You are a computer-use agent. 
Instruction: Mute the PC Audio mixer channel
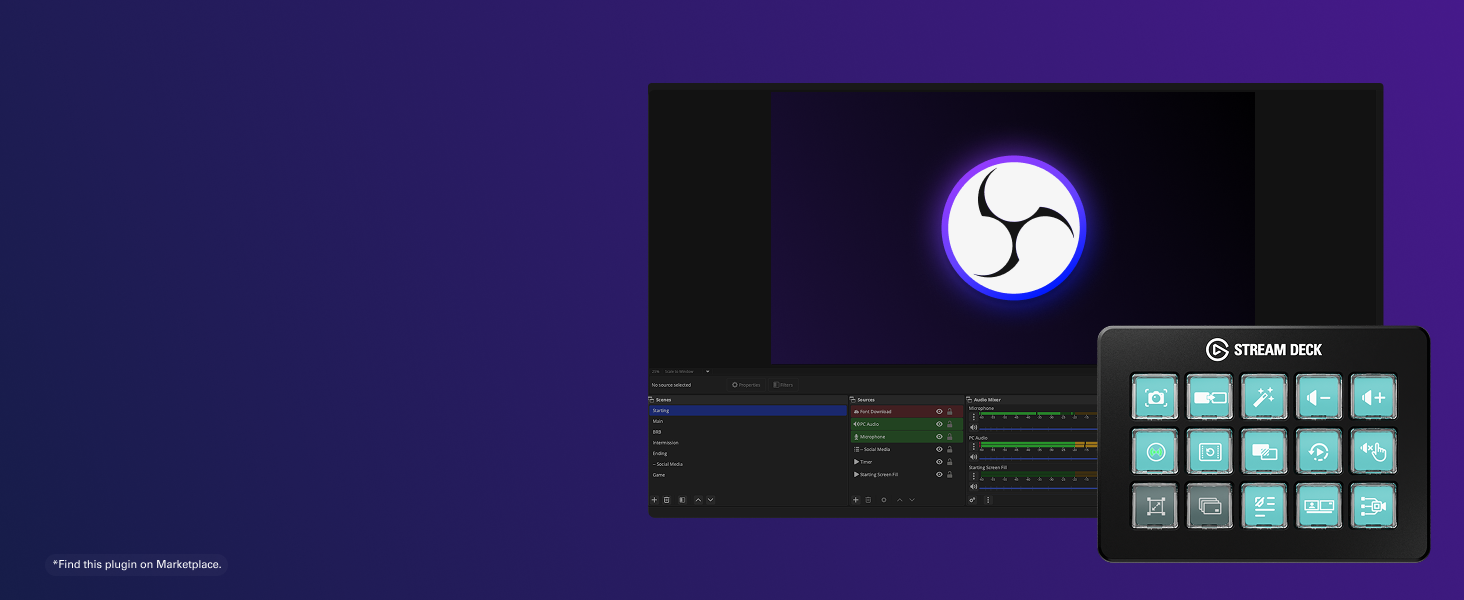pyautogui.click(x=974, y=457)
